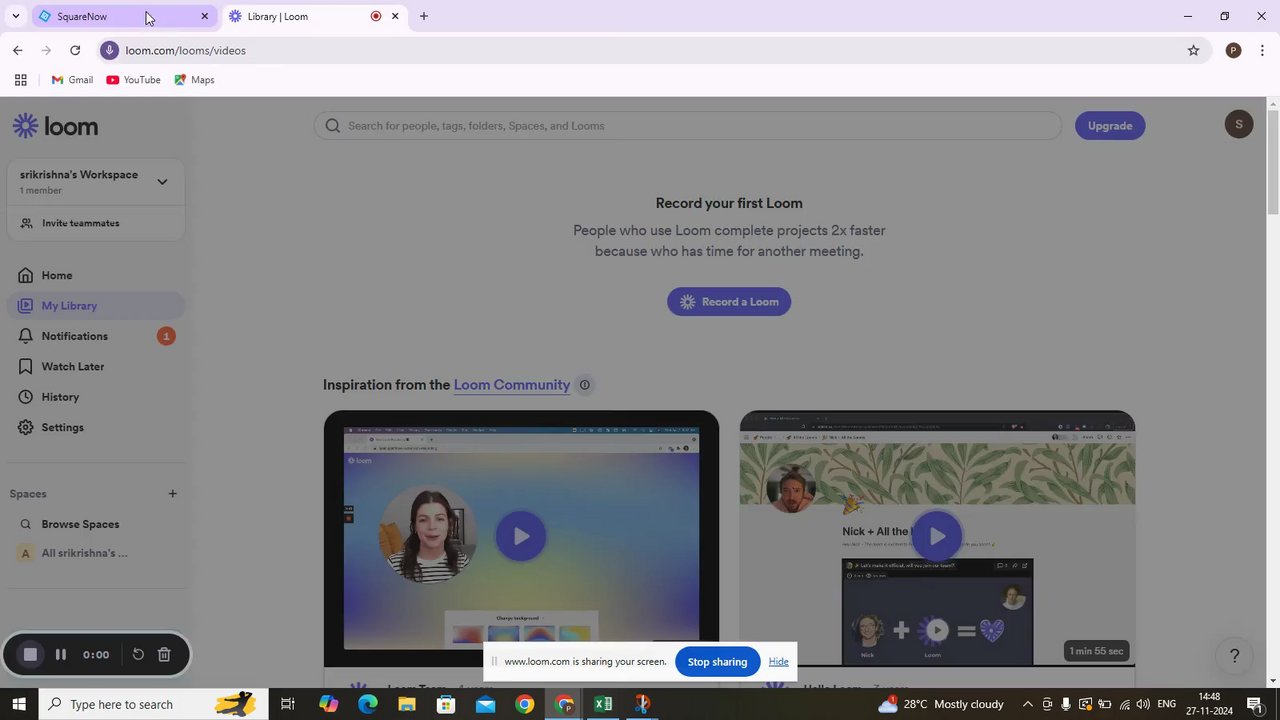Screen dimensions: 1280x720
Task: Reload the page
Action: (x=75, y=50)
